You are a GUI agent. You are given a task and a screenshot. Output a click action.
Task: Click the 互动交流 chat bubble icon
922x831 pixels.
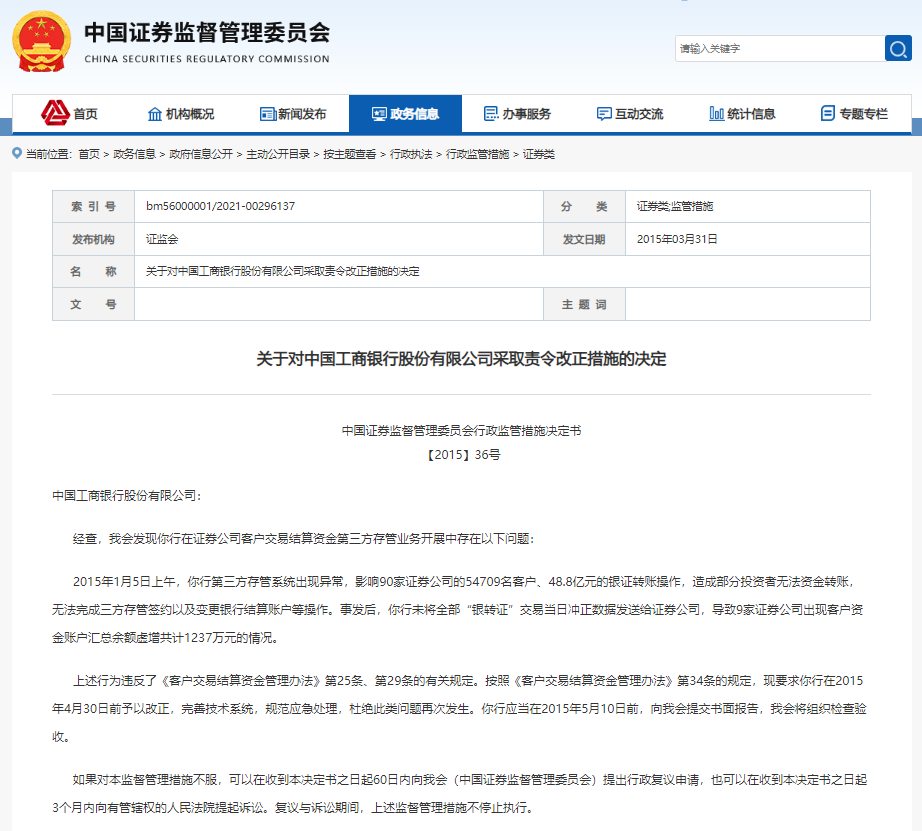click(x=603, y=114)
